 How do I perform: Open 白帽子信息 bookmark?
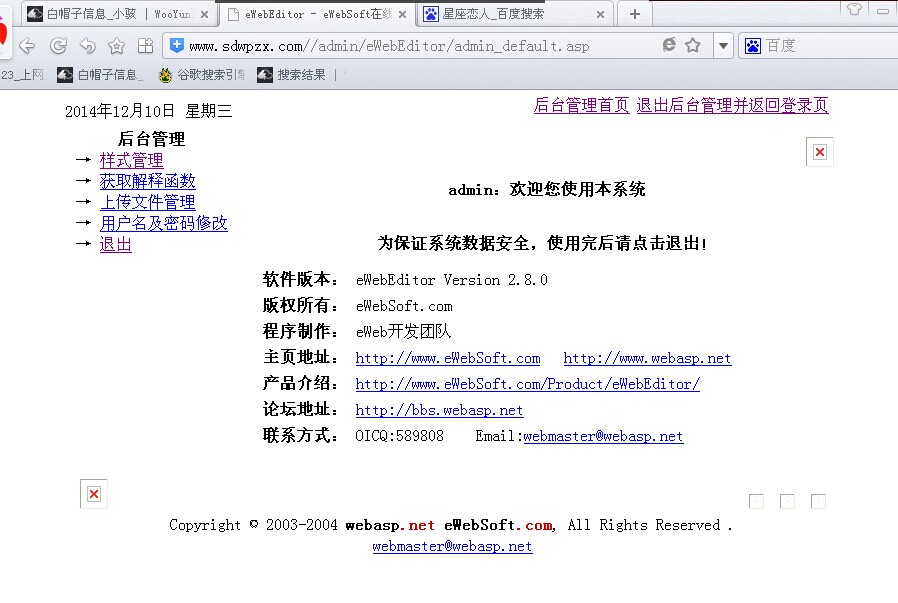pos(101,75)
